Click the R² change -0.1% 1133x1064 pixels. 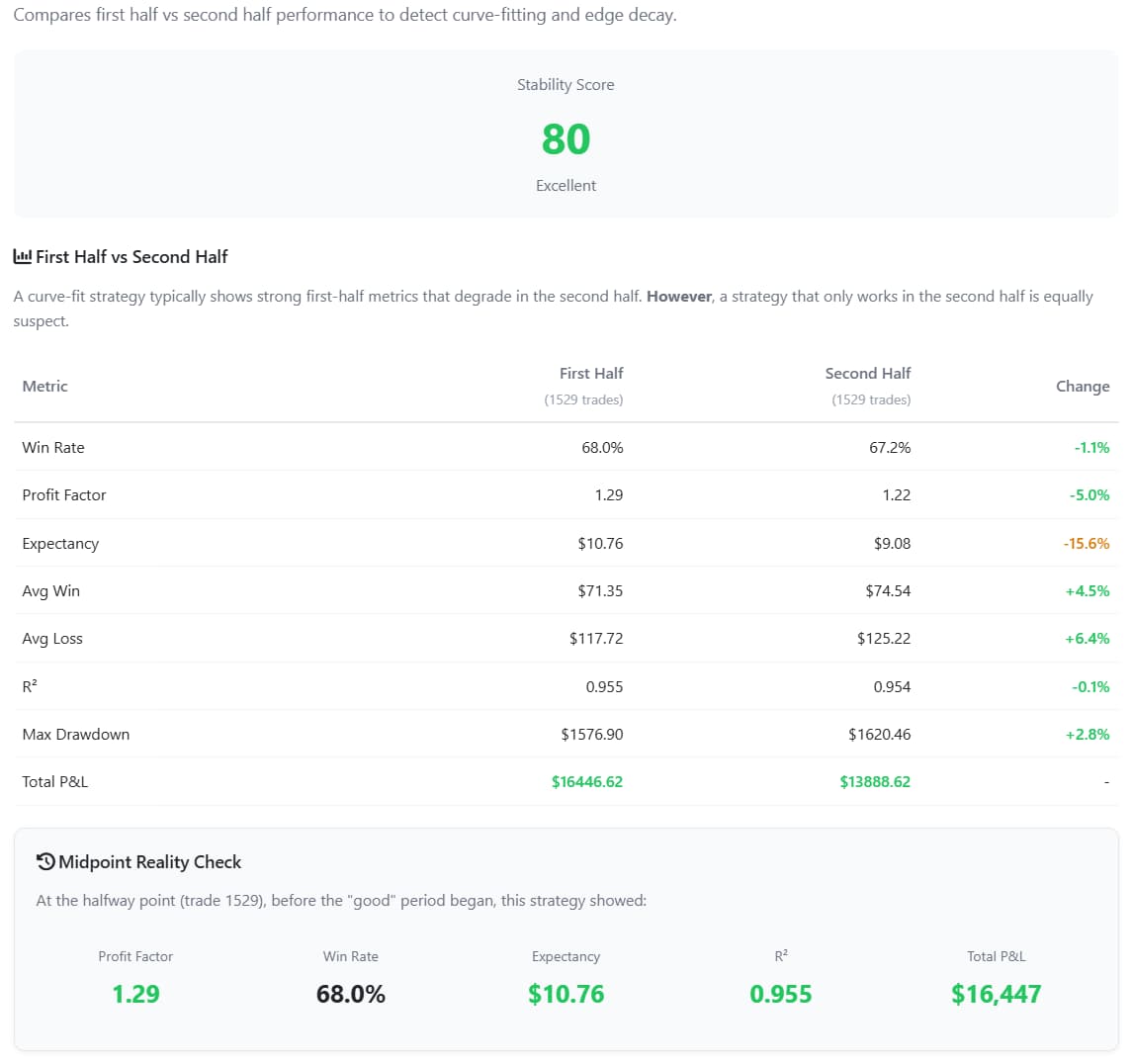click(x=1090, y=686)
